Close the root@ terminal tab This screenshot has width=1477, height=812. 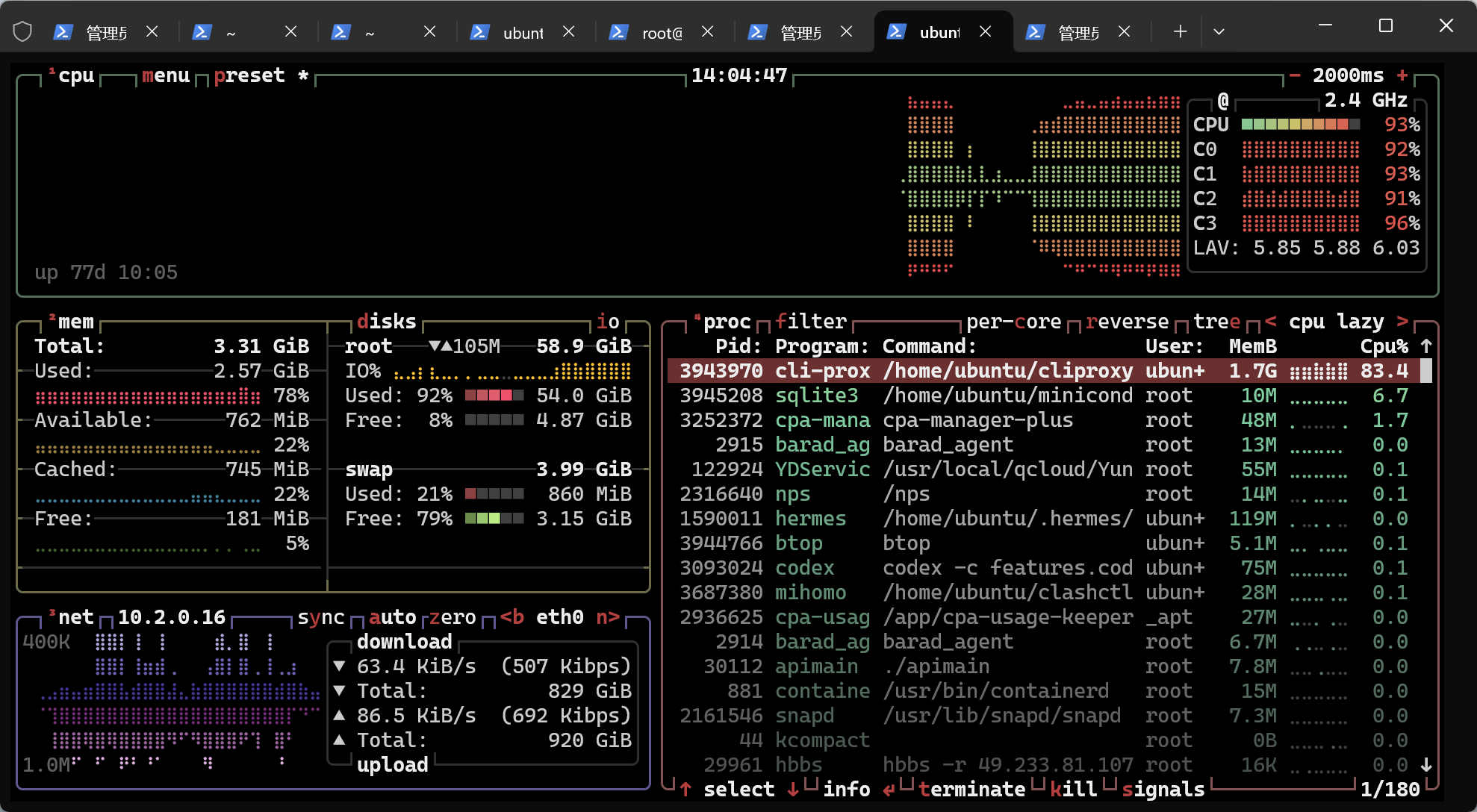[x=707, y=31]
